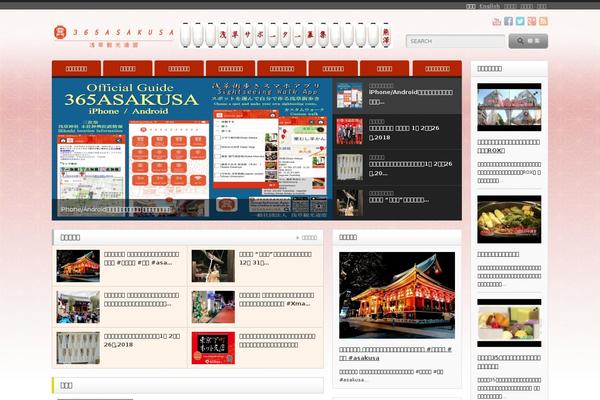Open article-grid title ending "26,2018" beside white lanterns
This screenshot has width=600, height=400.
click(x=142, y=340)
